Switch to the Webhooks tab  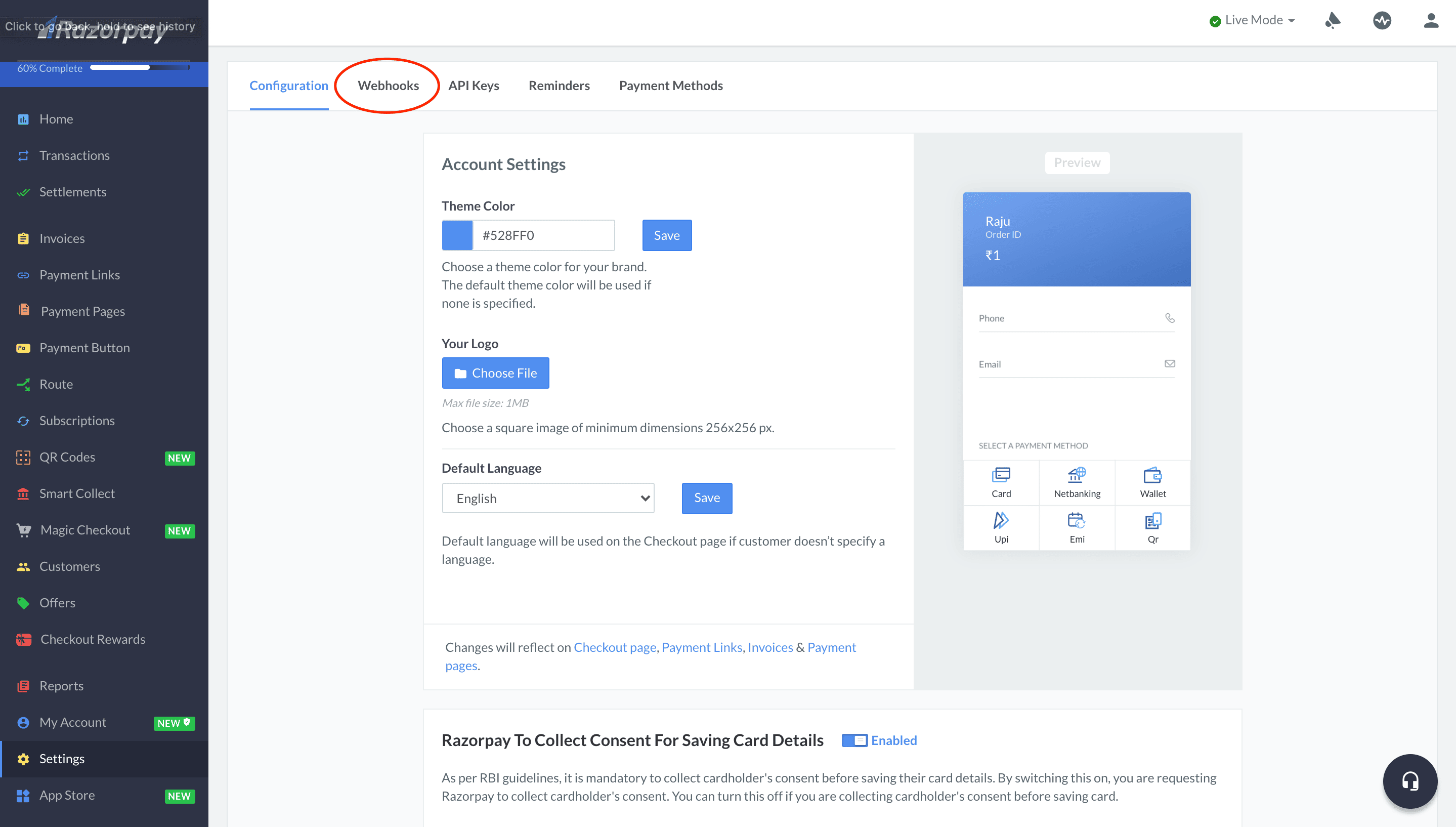tap(388, 85)
